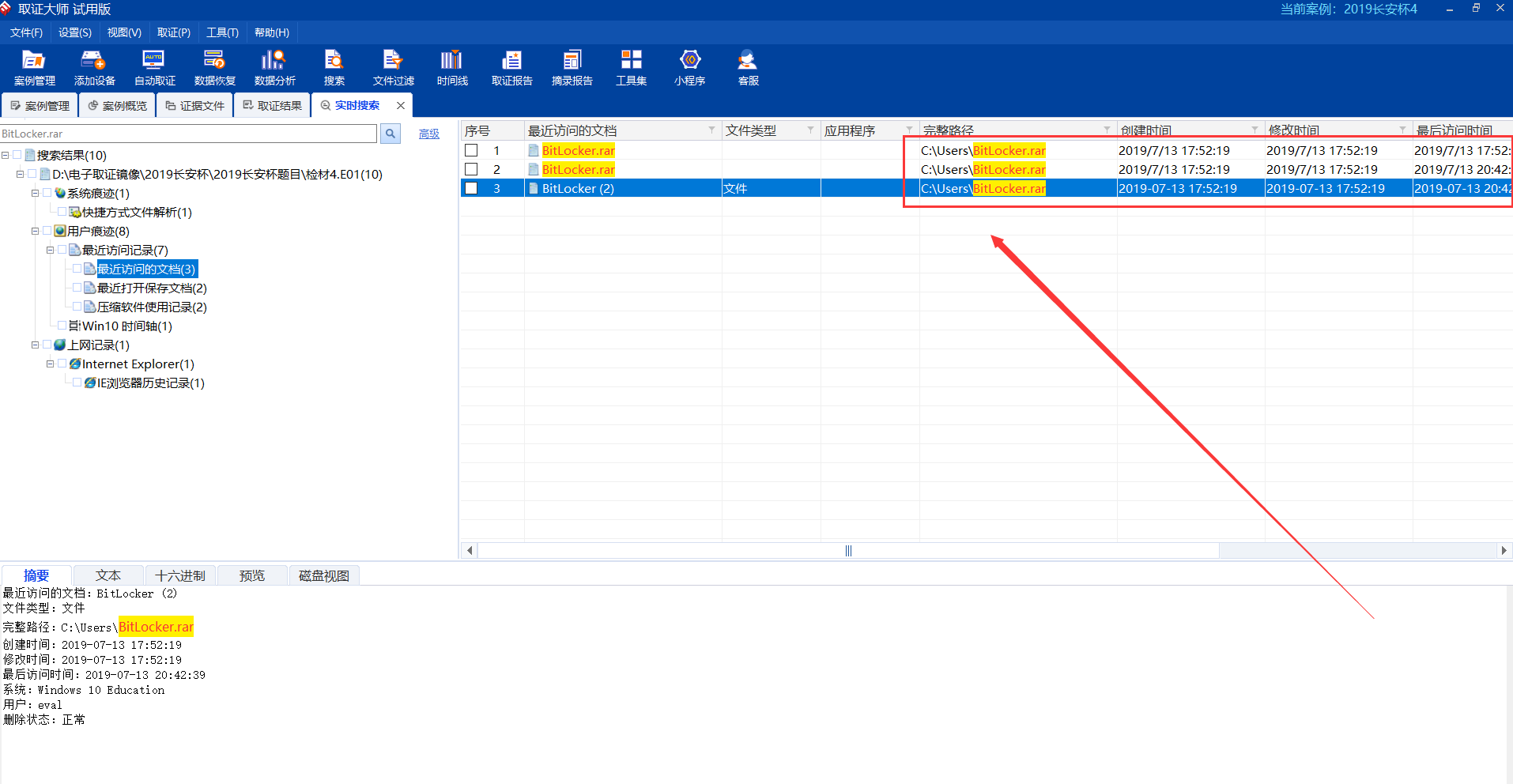Click the horizontal scrollbar thumb in results table
Image resolution: width=1513 pixels, height=784 pixels.
click(848, 550)
